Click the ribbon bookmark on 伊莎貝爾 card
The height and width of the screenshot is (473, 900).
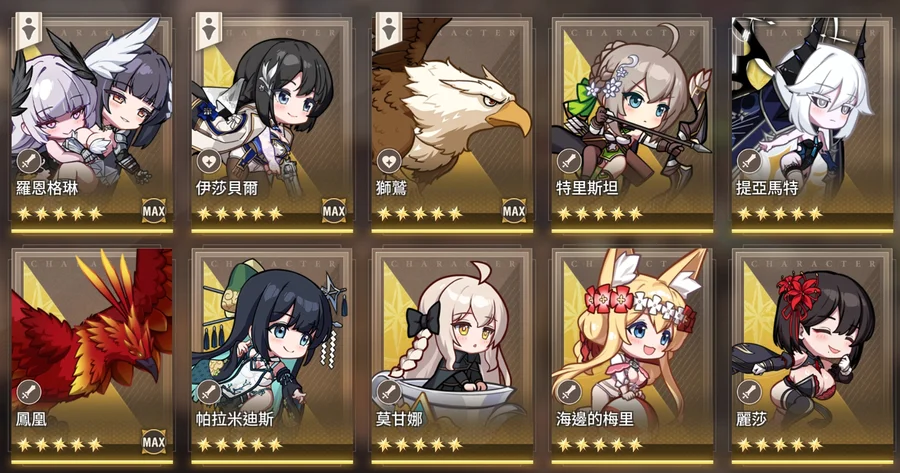[x=208, y=30]
